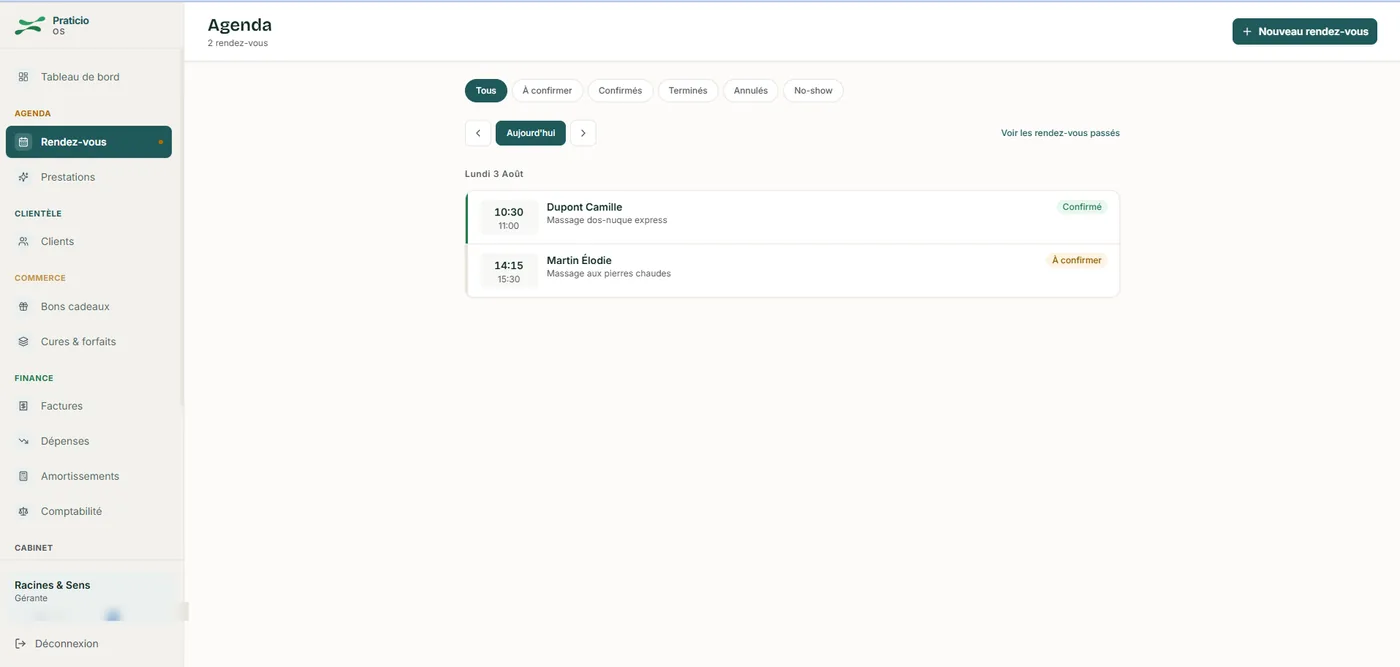The height and width of the screenshot is (667, 1400).
Task: Select the Confirmés filter
Action: pos(620,91)
